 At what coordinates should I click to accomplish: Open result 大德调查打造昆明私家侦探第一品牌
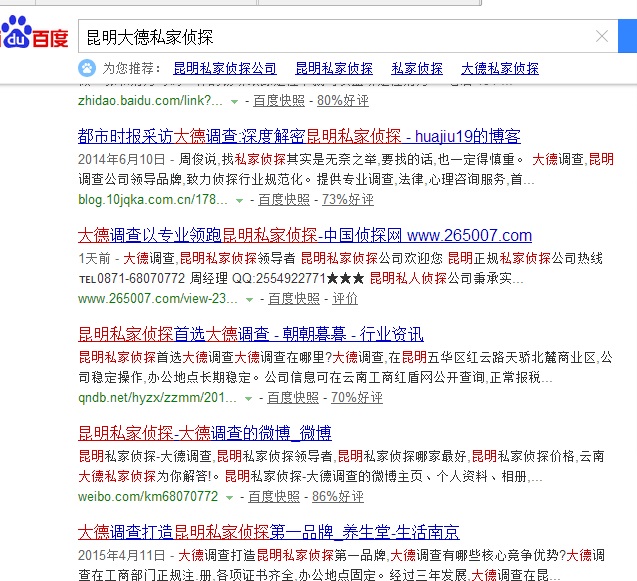(x=269, y=532)
